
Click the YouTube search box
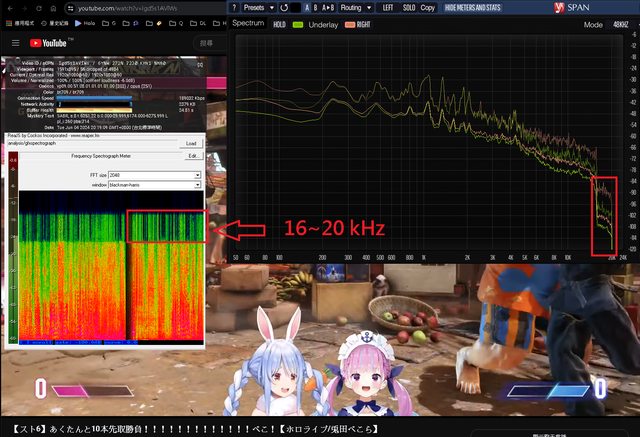click(212, 43)
